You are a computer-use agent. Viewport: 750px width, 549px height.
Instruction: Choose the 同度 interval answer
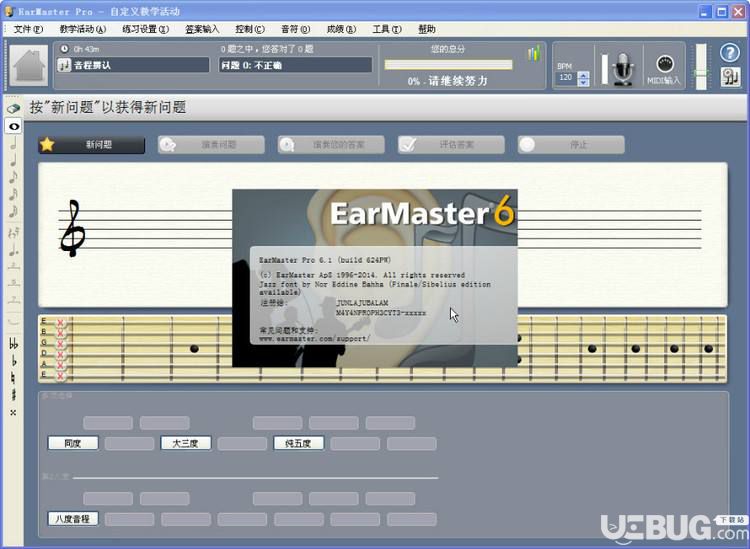73,443
